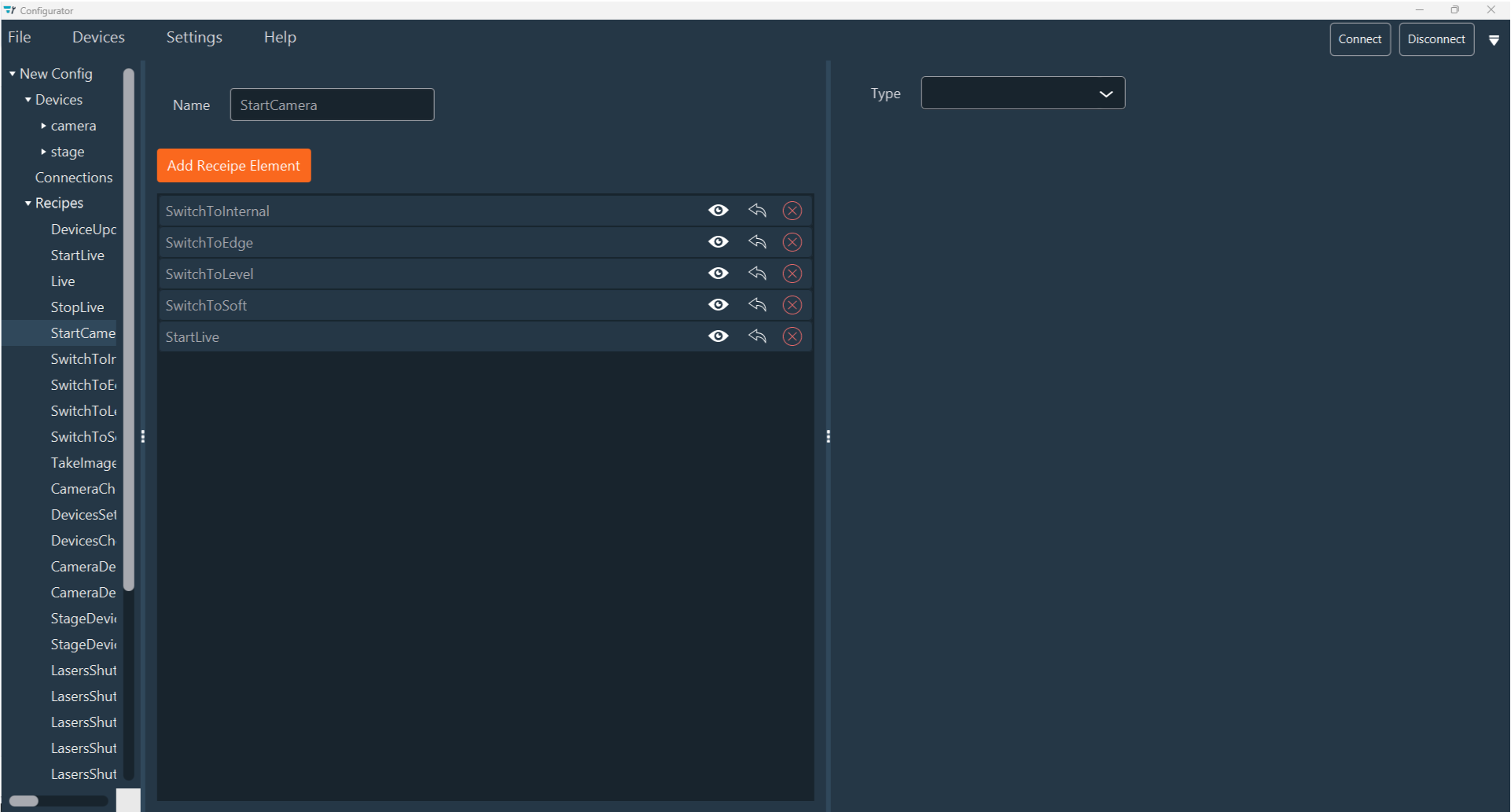
Task: Click the reply arrow icon for SwitchToLevel
Action: [757, 274]
